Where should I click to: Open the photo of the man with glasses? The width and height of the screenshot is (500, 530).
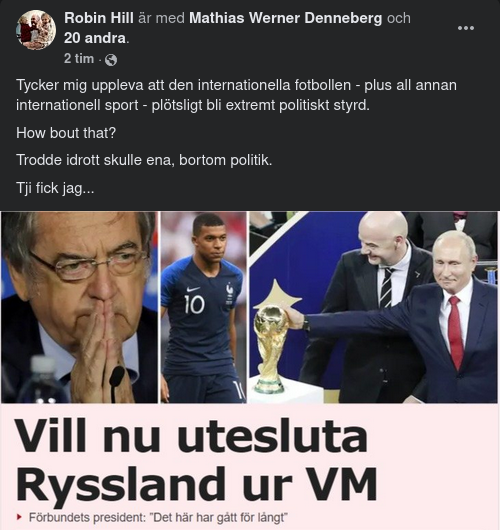coord(79,307)
